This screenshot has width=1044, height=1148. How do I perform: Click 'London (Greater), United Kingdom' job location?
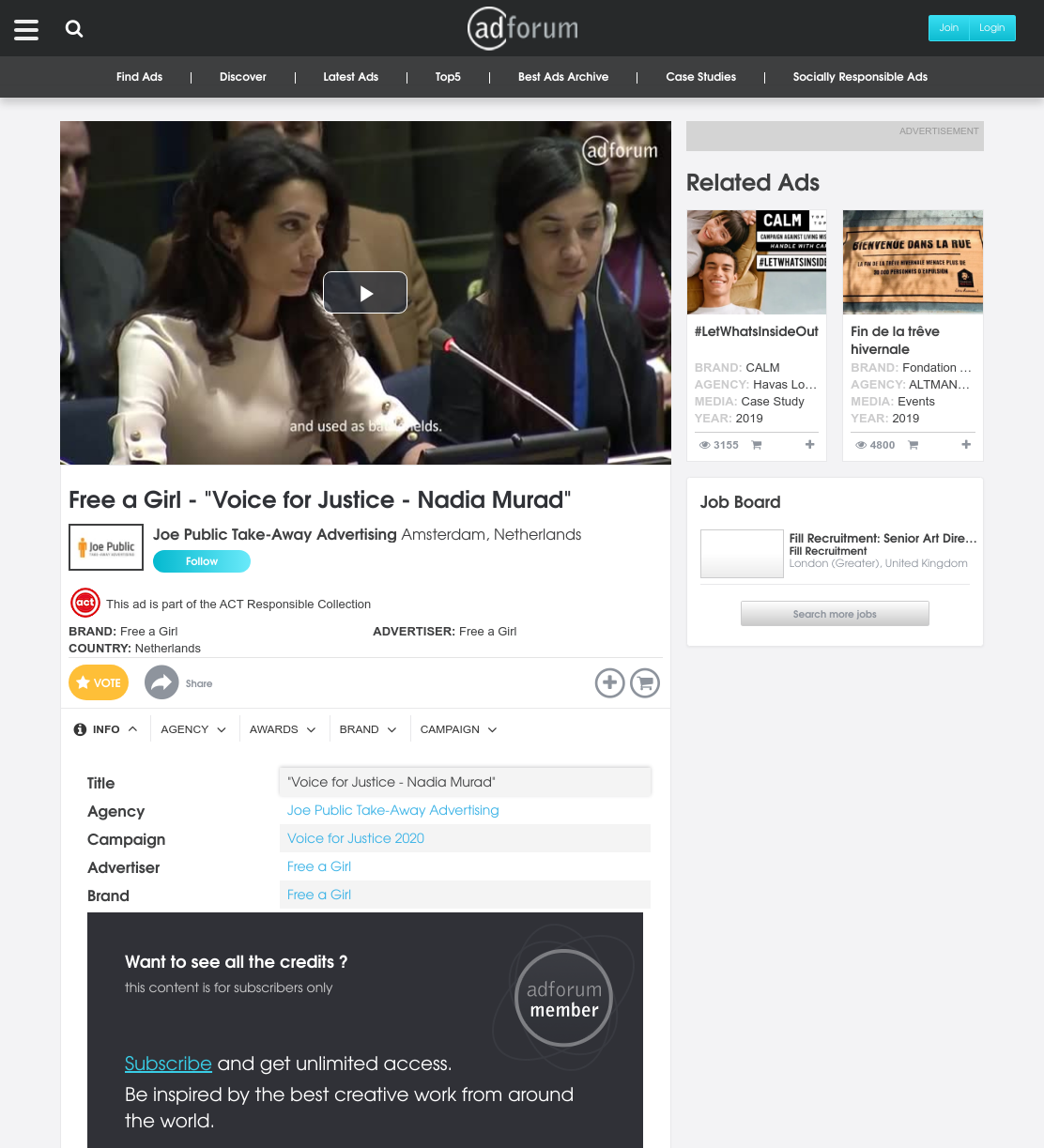point(878,563)
